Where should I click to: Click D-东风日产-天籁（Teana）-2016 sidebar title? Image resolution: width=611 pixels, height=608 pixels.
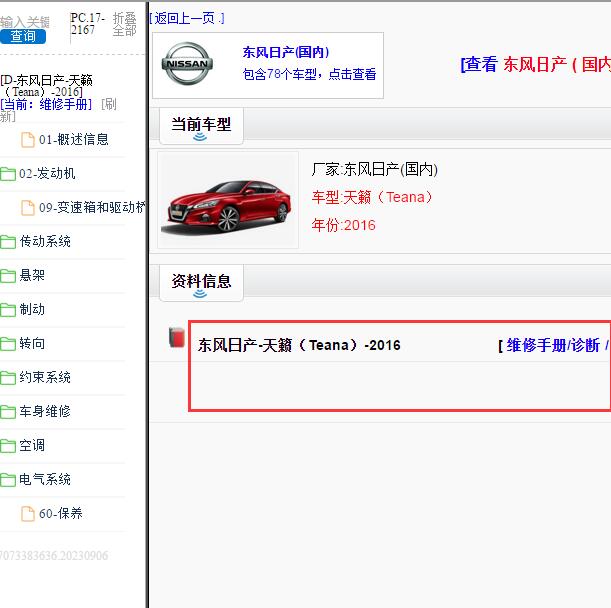point(46,86)
